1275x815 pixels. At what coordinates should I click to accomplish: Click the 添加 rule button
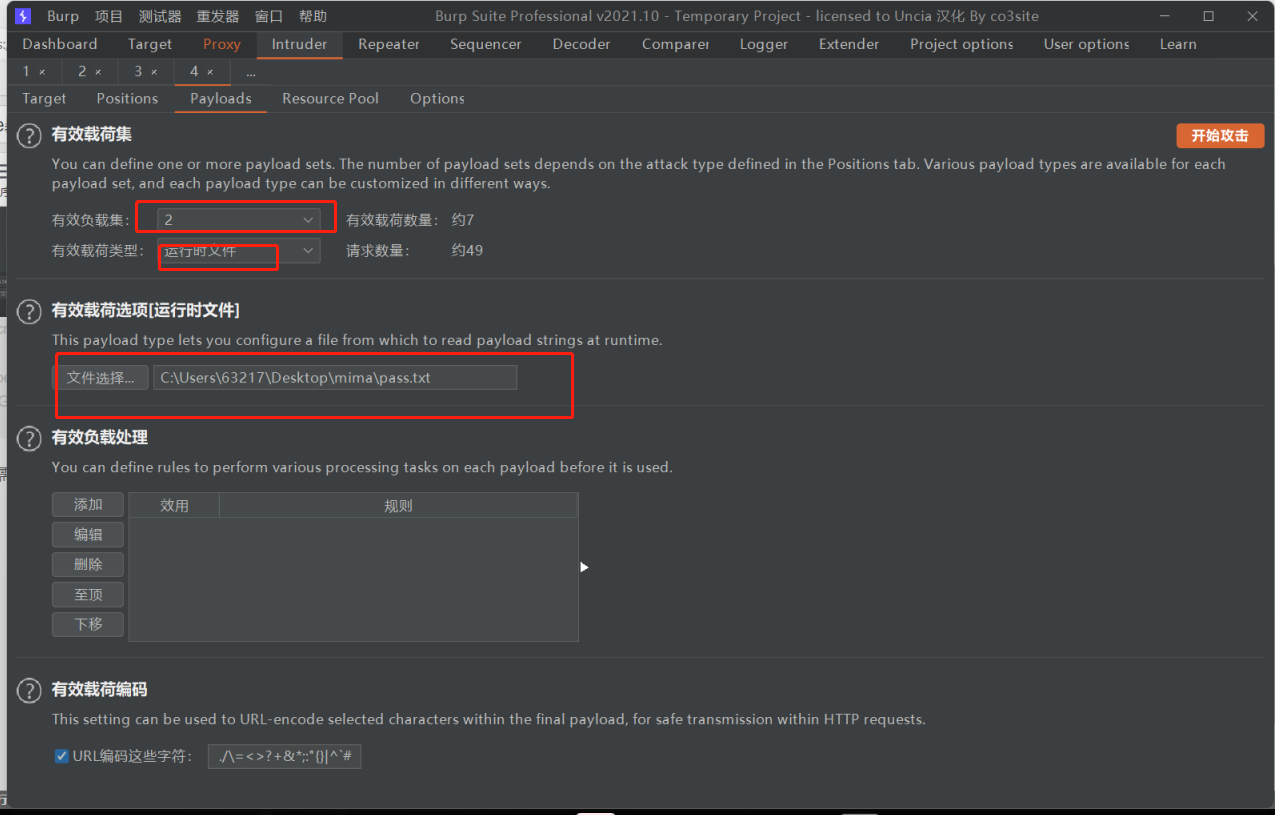click(88, 504)
